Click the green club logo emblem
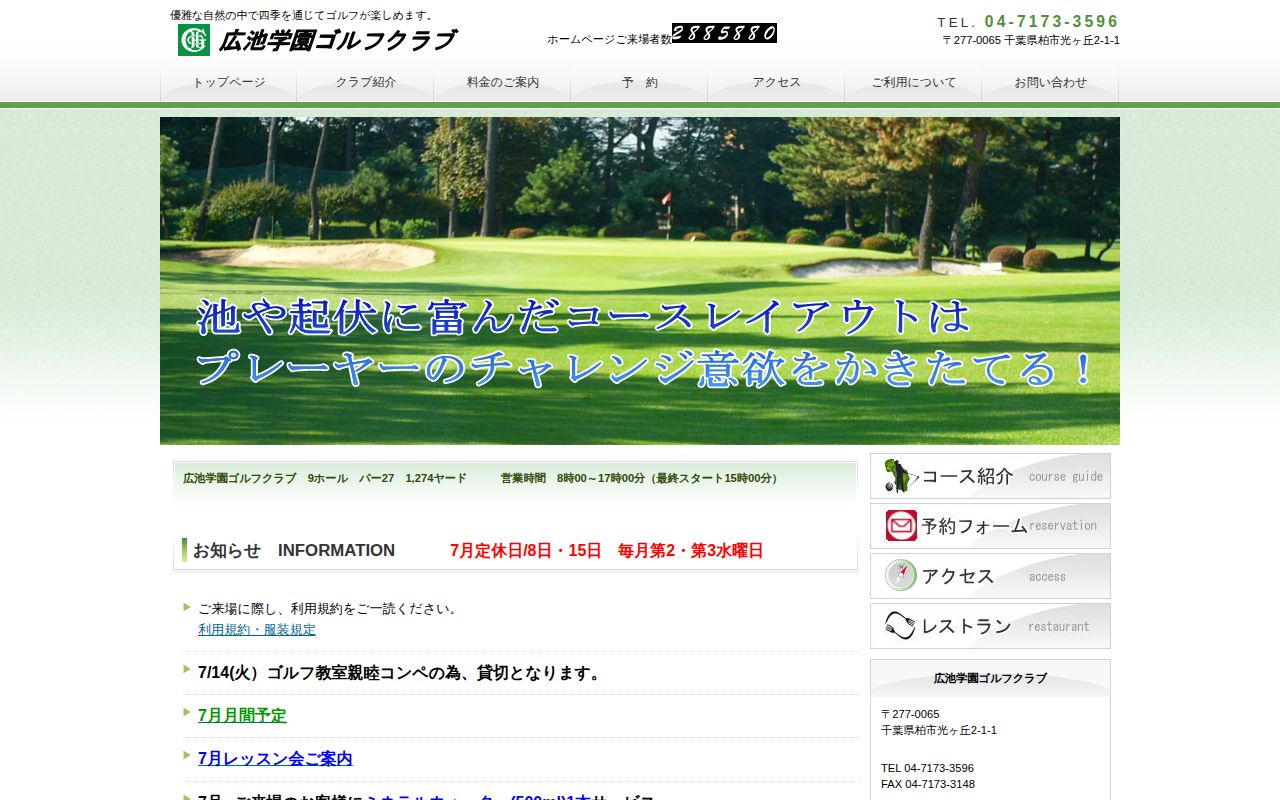The width and height of the screenshot is (1280, 800). tap(194, 40)
